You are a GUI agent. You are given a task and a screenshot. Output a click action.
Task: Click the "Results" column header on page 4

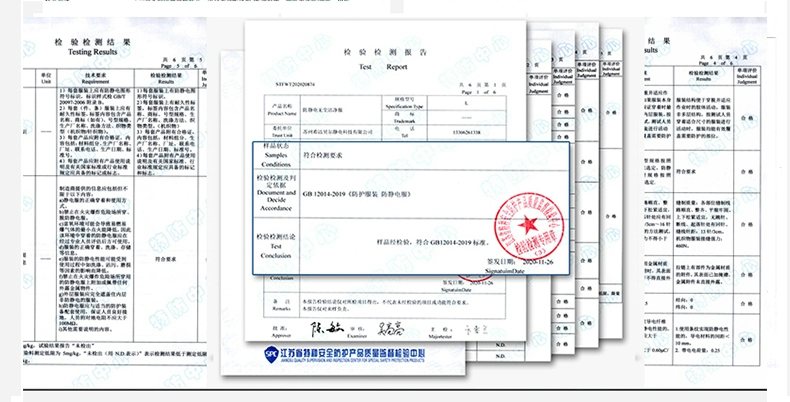point(703,79)
